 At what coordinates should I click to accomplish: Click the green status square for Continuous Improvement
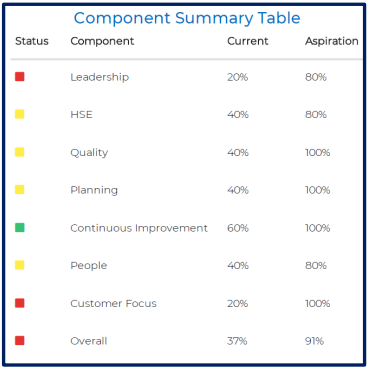pos(20,228)
